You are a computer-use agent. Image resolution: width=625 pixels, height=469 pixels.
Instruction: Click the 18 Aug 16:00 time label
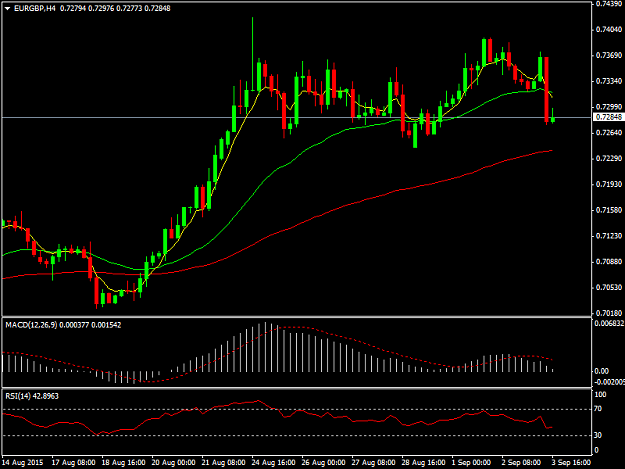[x=123, y=463]
